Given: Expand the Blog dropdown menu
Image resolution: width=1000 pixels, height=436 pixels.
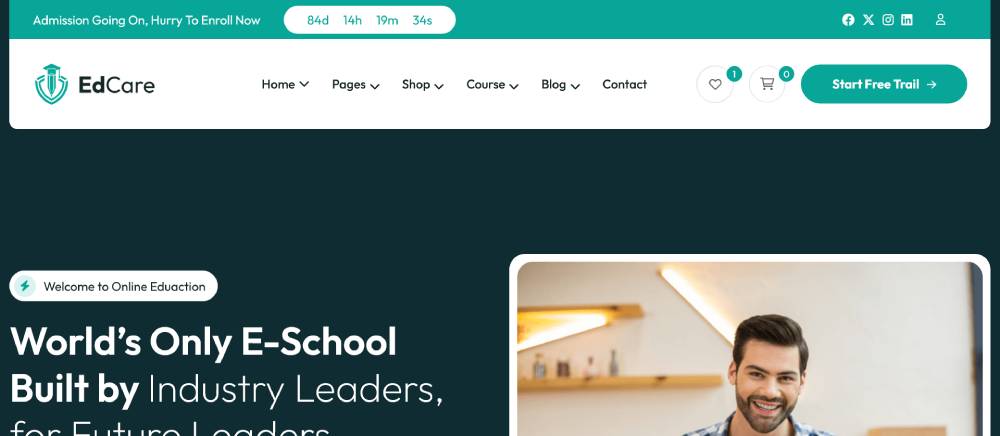Looking at the screenshot, I should (560, 84).
